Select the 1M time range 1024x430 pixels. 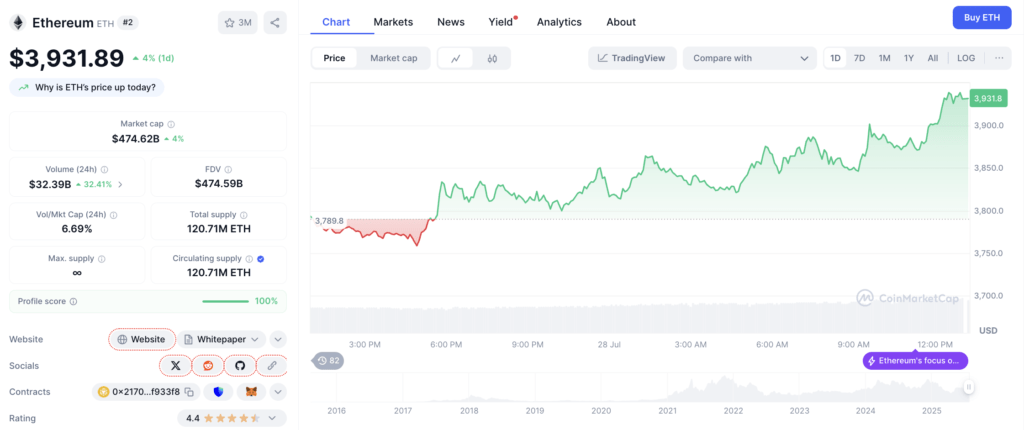(x=884, y=58)
